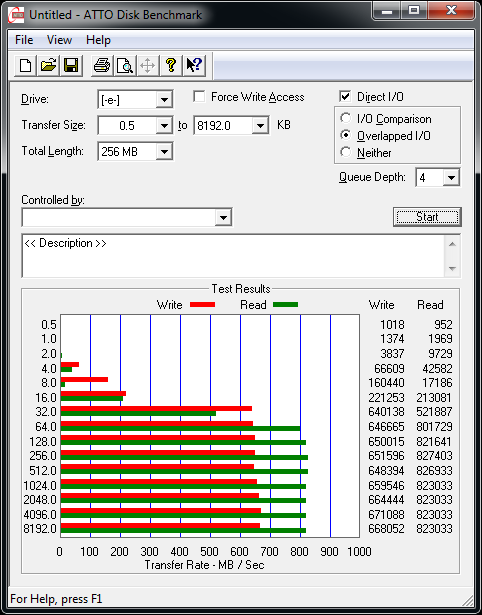Open Print Preview toolbar icon
The image size is (482, 615).
[125, 66]
